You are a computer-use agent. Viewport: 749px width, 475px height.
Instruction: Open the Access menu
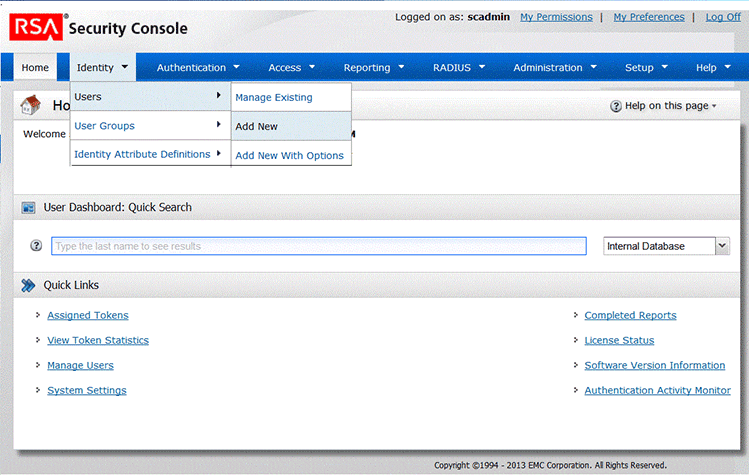point(291,67)
